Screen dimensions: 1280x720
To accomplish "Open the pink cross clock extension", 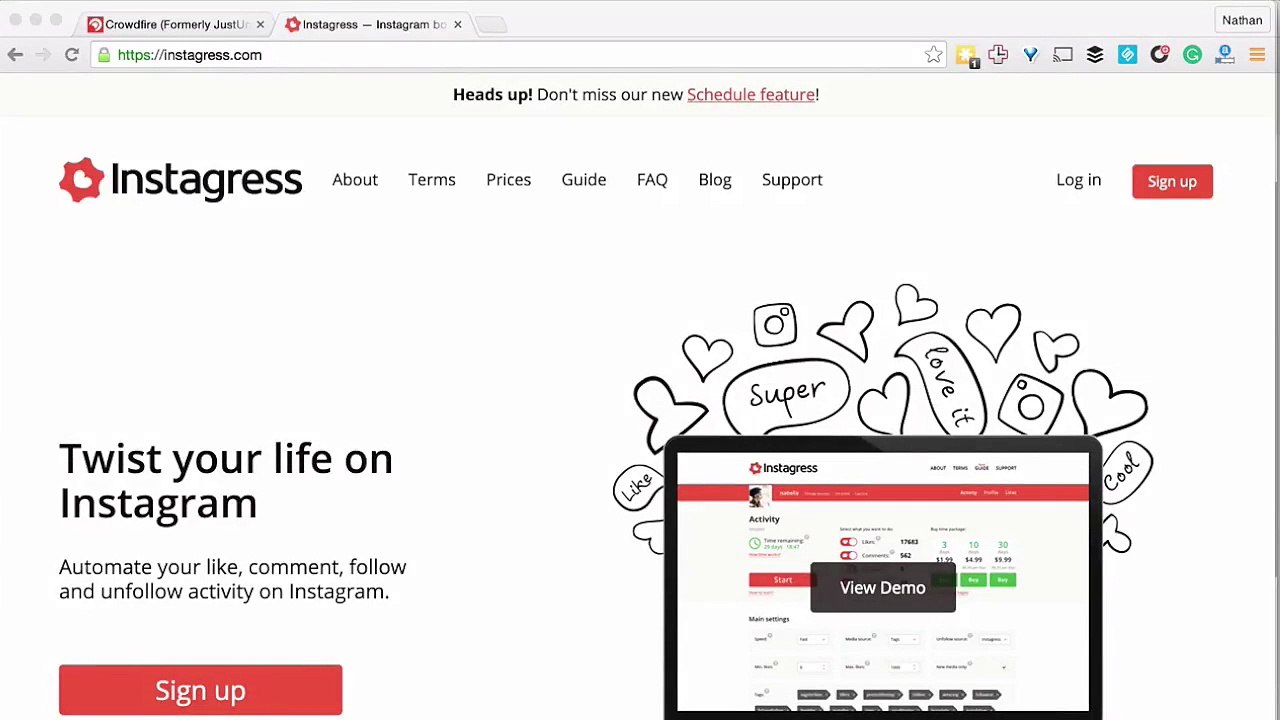I will click(x=998, y=55).
